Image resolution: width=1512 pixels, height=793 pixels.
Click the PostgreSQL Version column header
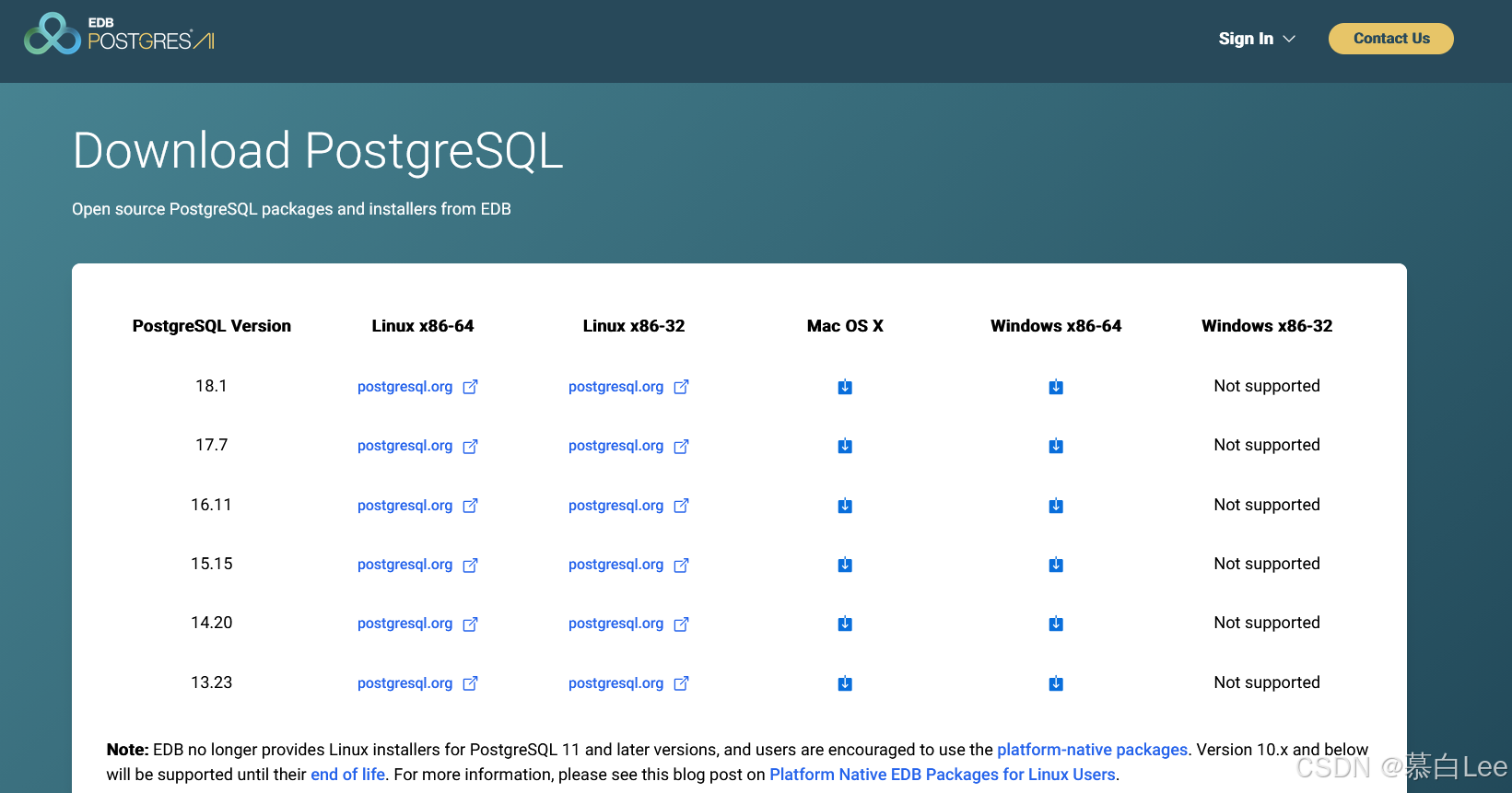pos(212,326)
